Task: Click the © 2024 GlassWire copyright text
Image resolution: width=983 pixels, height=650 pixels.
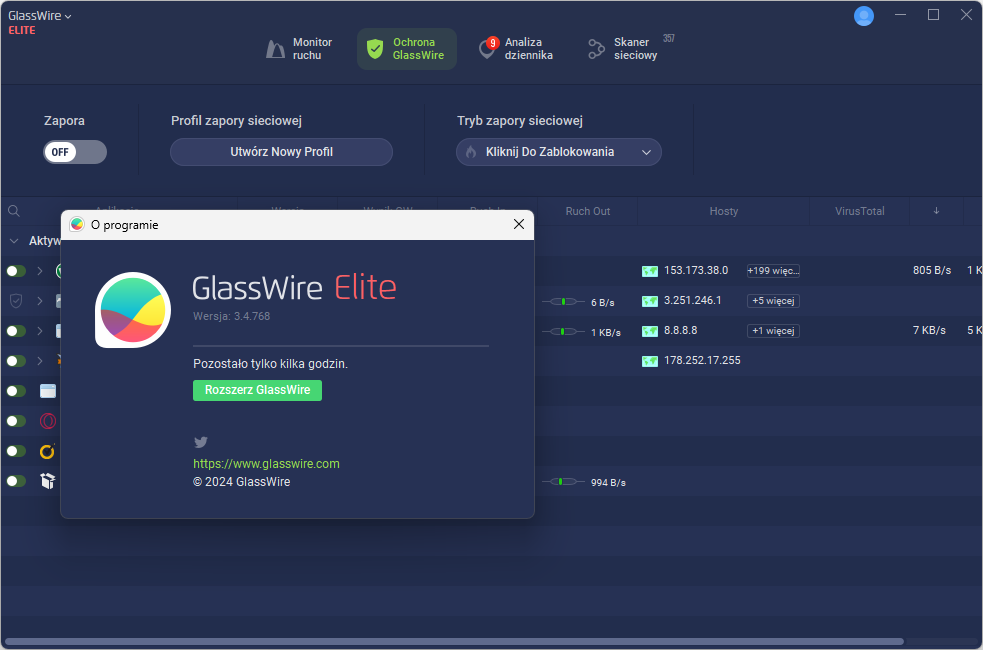Action: click(x=241, y=482)
